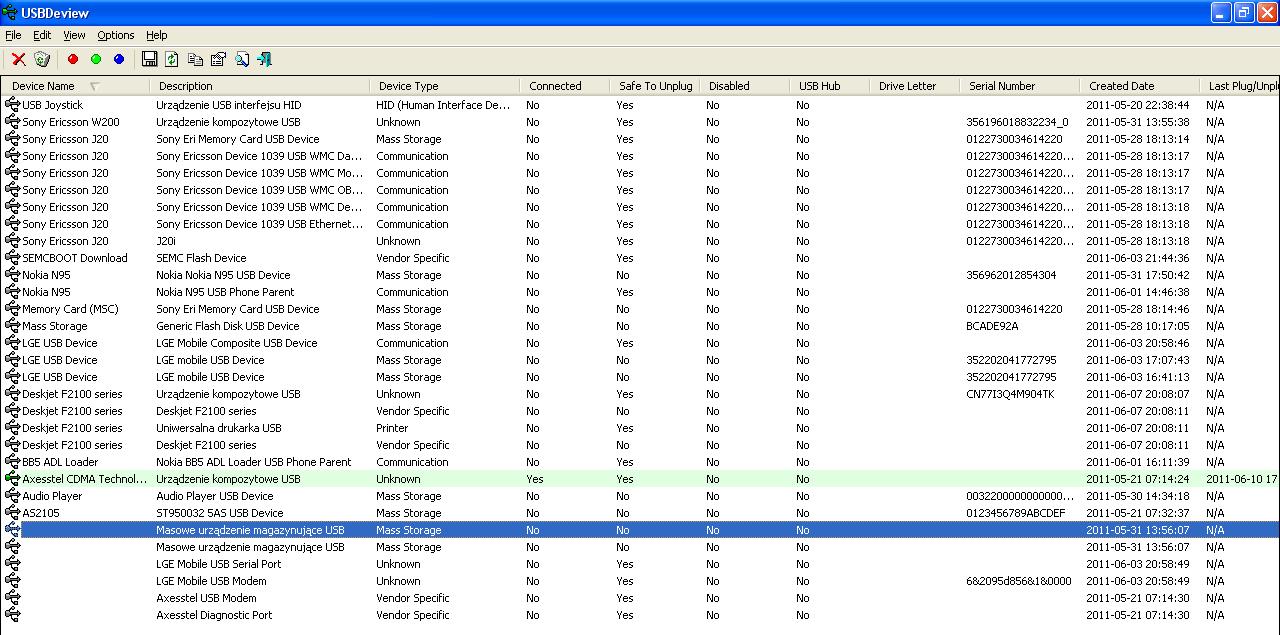Click the magnifier find icon

242,59
